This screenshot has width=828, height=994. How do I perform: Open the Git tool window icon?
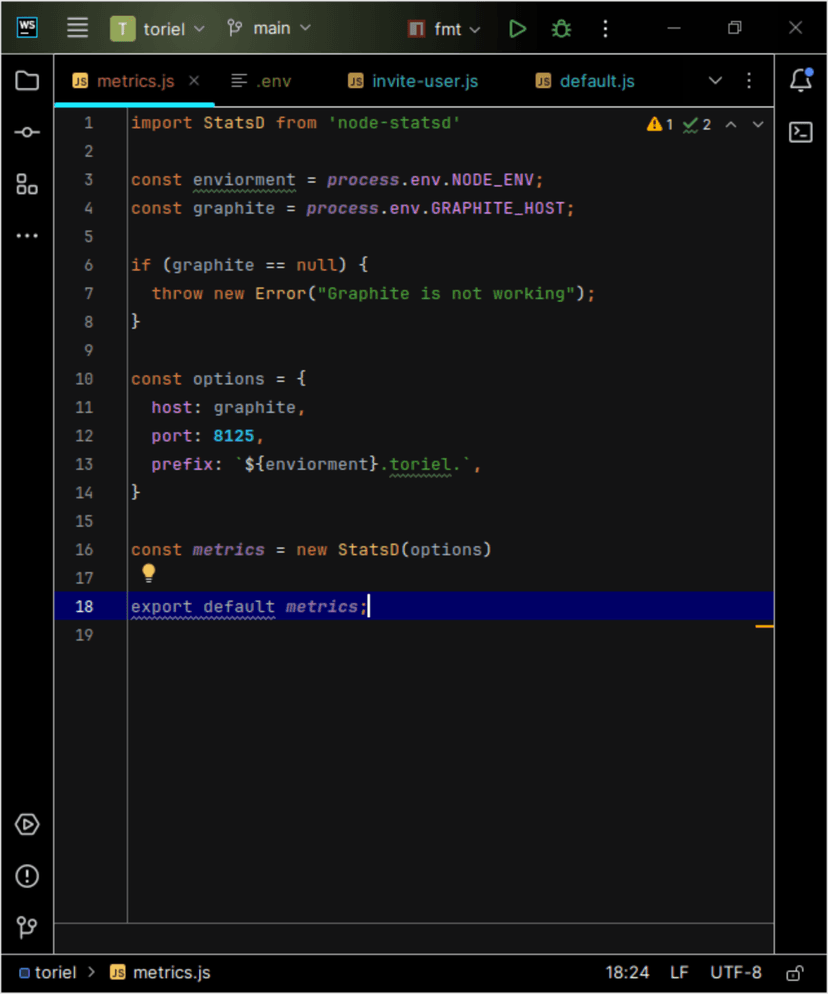click(x=27, y=928)
